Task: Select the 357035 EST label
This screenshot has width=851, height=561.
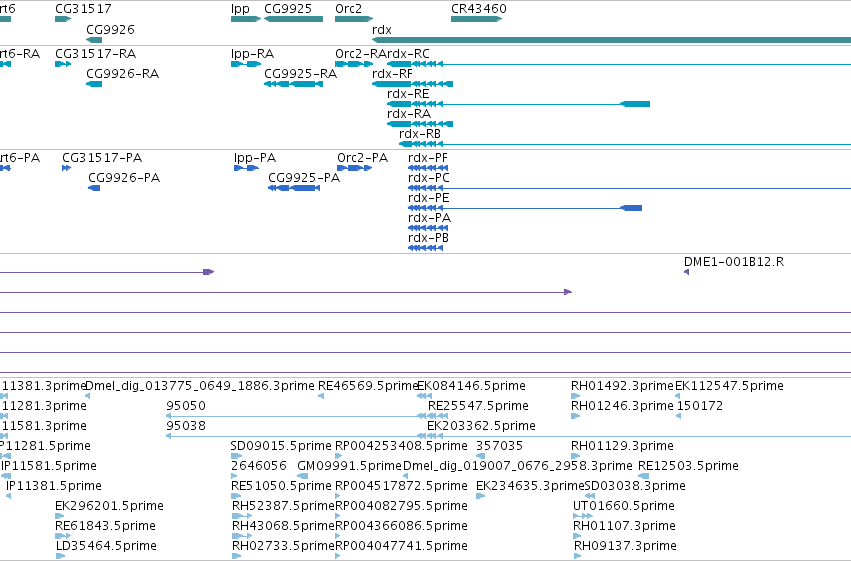Action: 499,446
